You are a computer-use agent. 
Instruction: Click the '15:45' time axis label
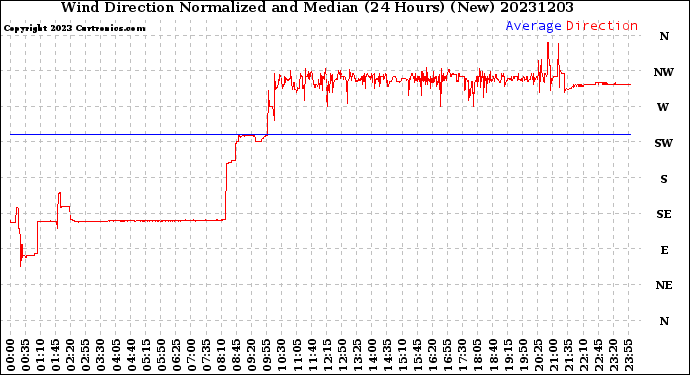(x=417, y=355)
